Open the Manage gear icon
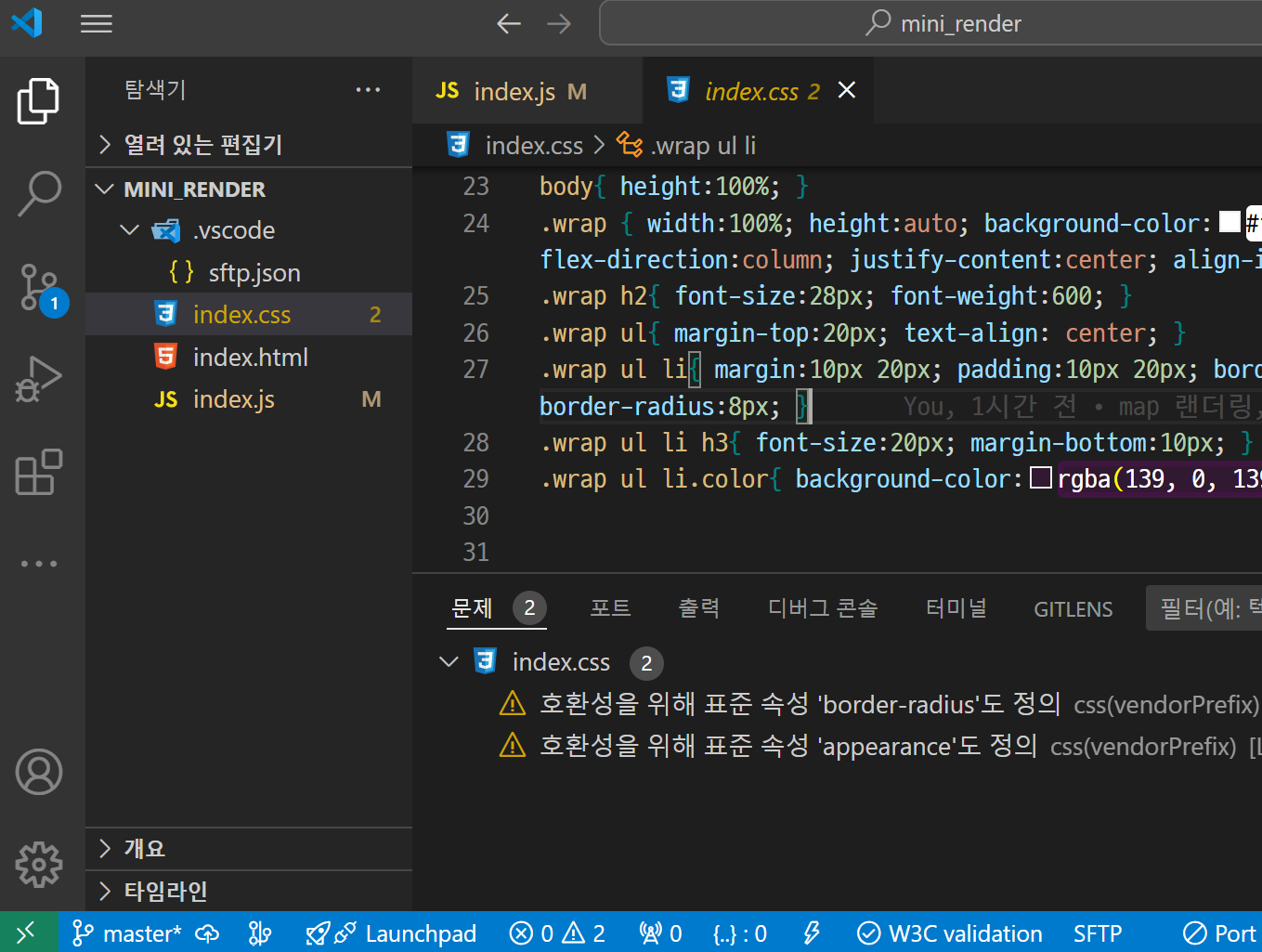This screenshot has height=952, width=1262. (38, 865)
